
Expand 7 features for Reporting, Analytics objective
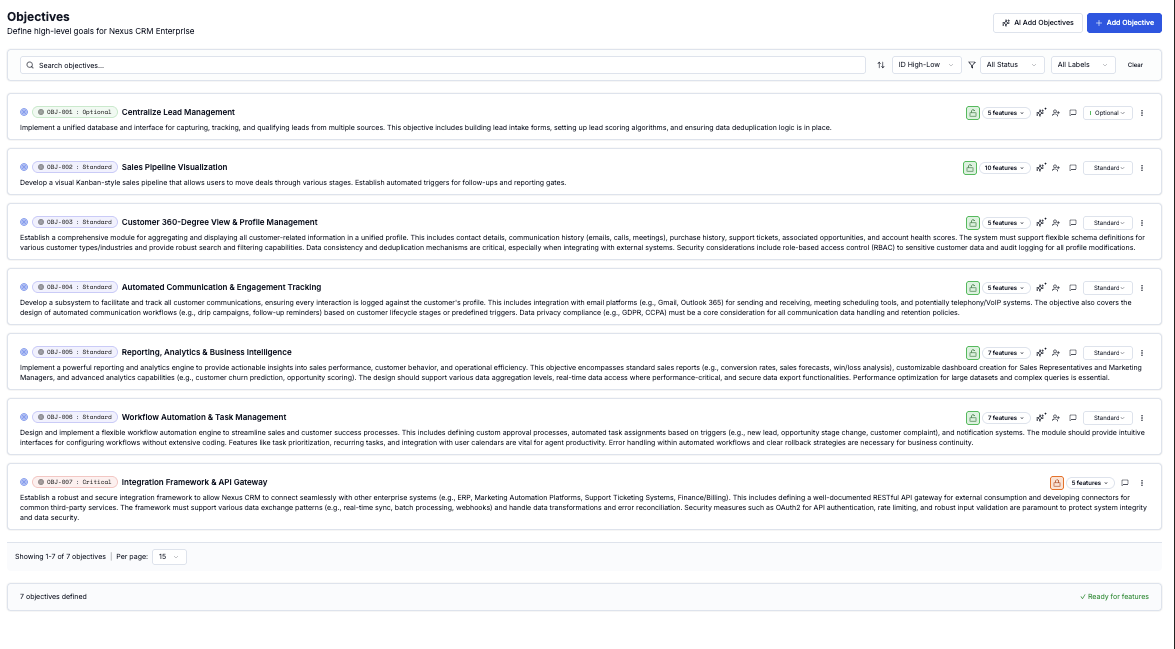(1006, 353)
